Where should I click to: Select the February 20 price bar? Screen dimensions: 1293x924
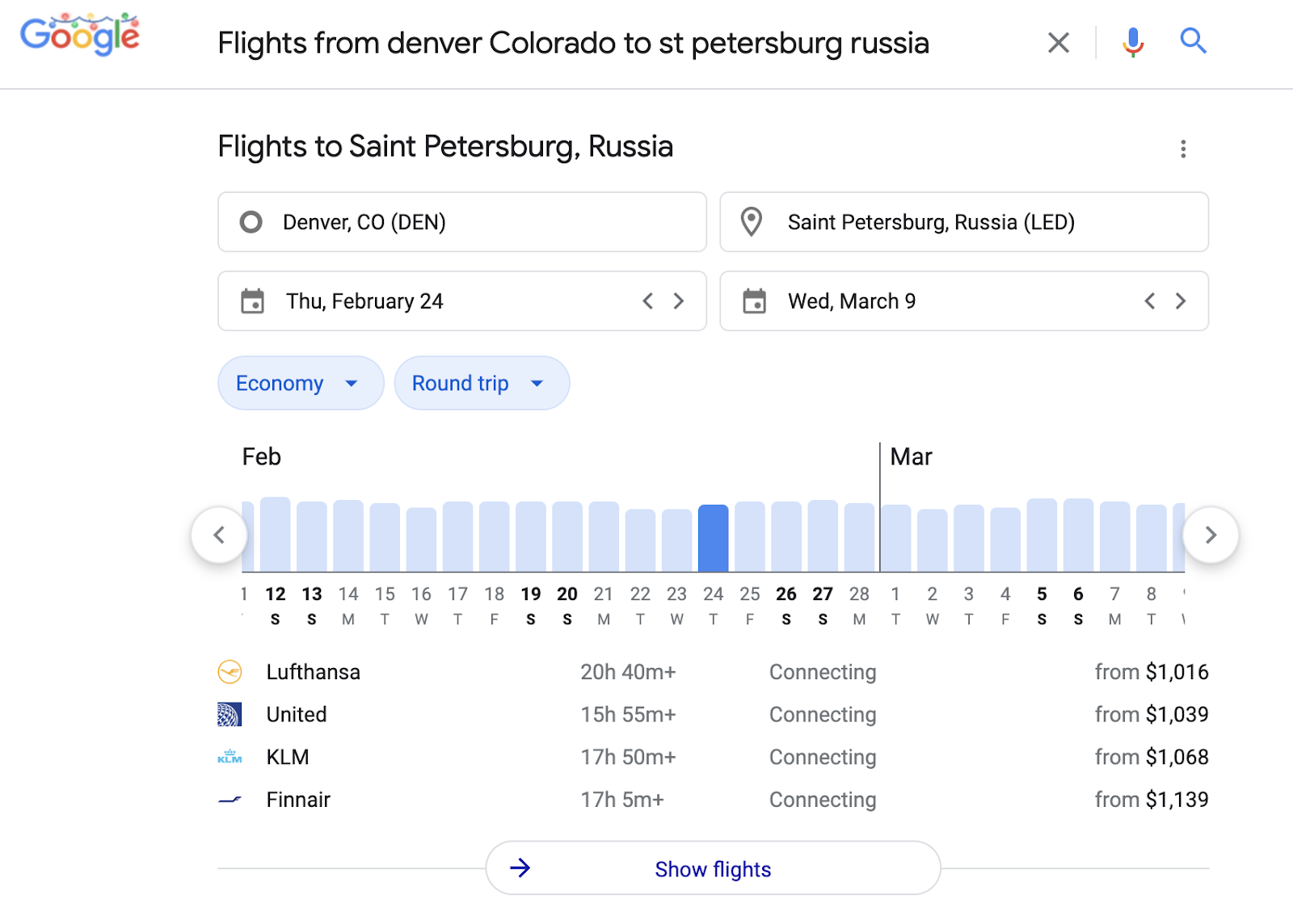[567, 536]
